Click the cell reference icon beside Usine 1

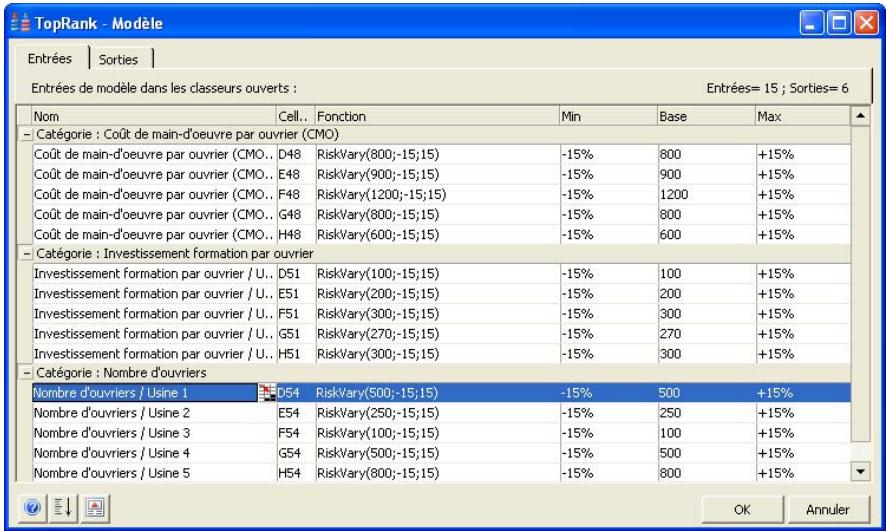(x=266, y=392)
